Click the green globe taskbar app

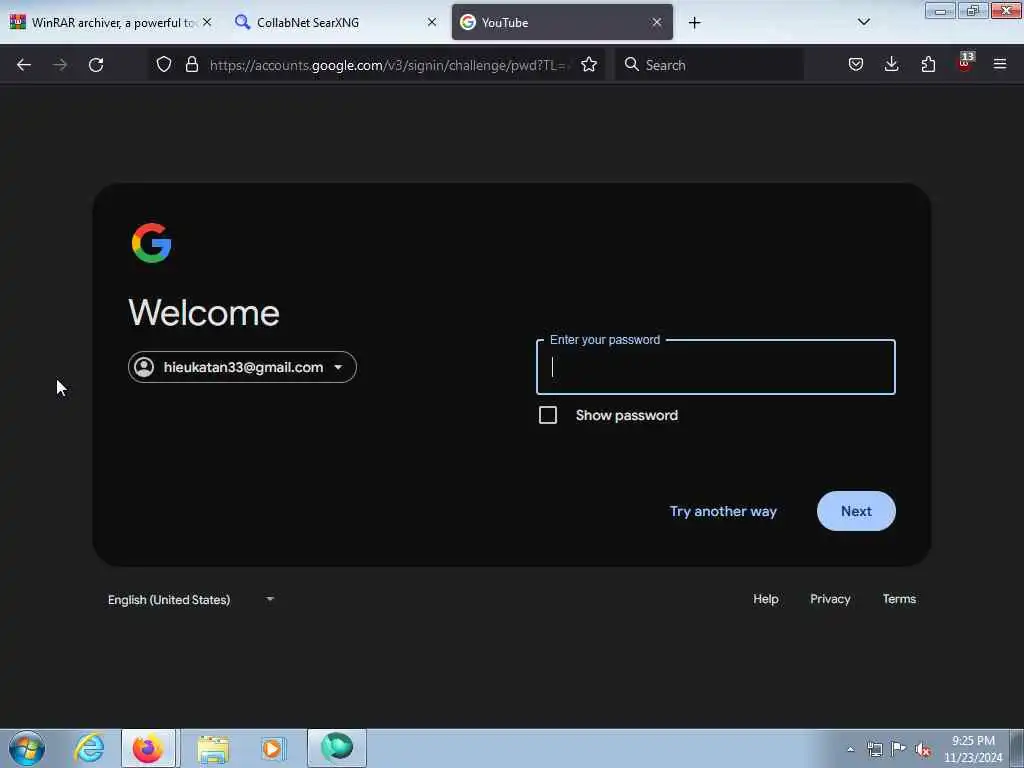[x=337, y=748]
